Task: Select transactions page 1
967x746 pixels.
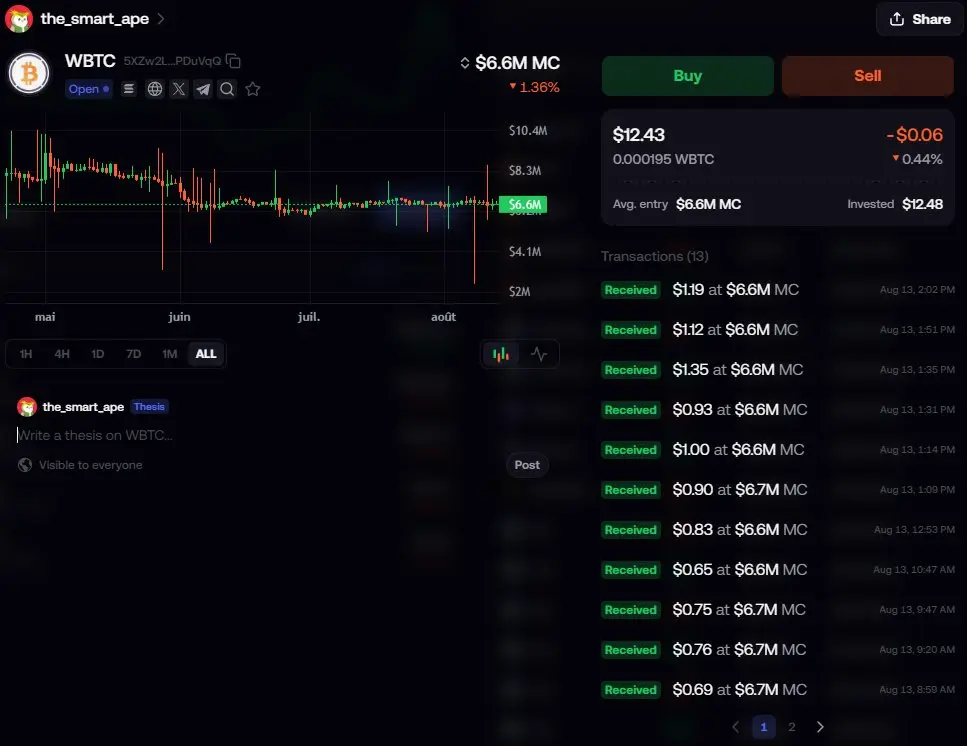Action: click(x=763, y=727)
